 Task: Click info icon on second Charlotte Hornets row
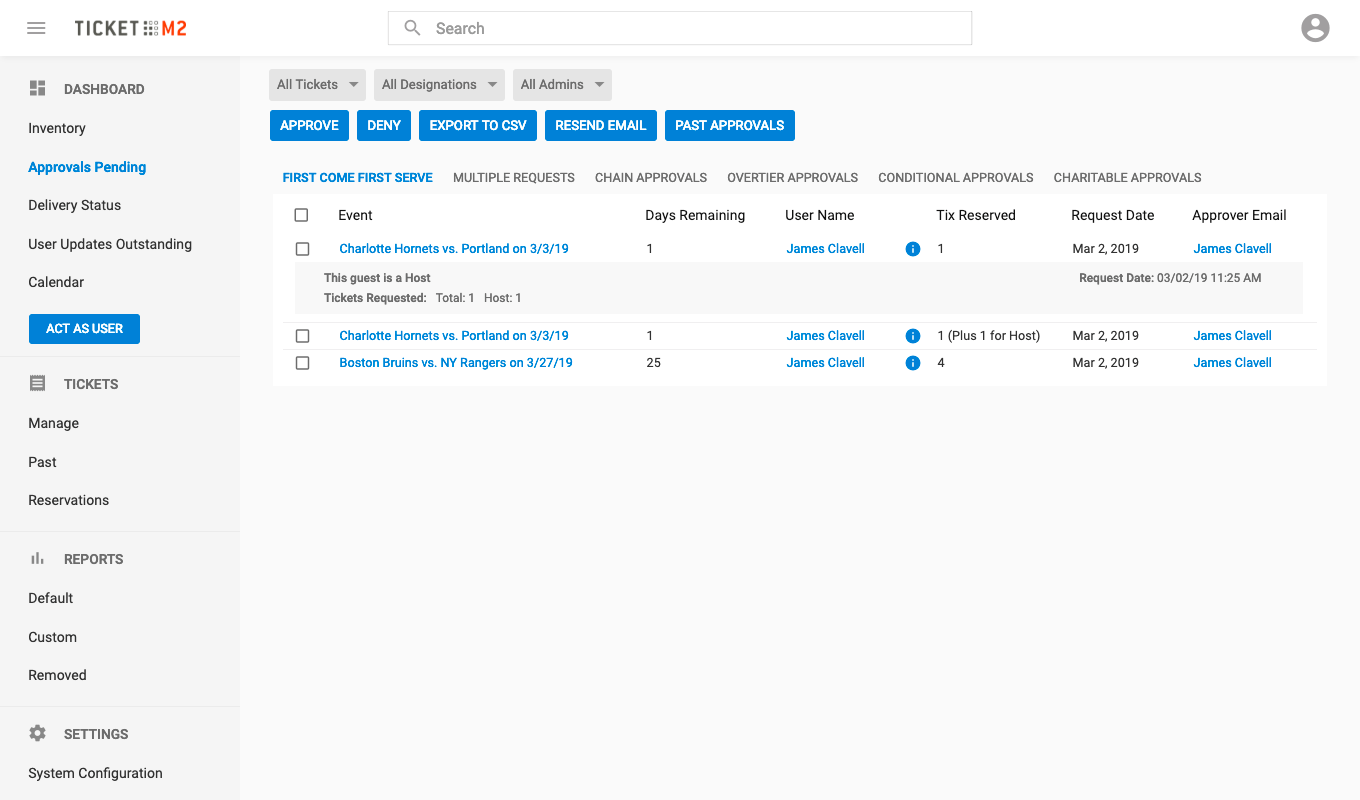[x=912, y=336]
